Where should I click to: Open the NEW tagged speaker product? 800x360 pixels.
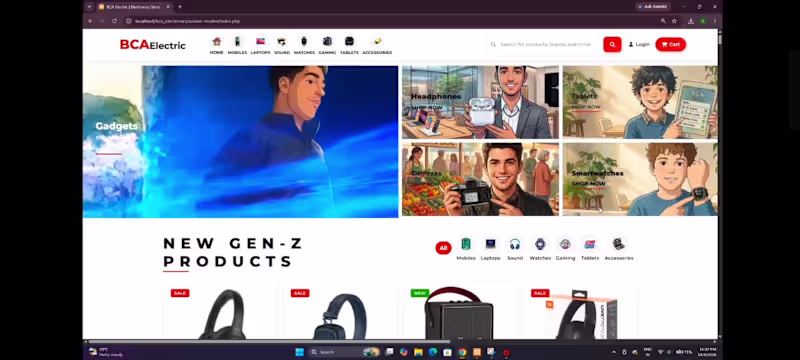click(x=459, y=313)
